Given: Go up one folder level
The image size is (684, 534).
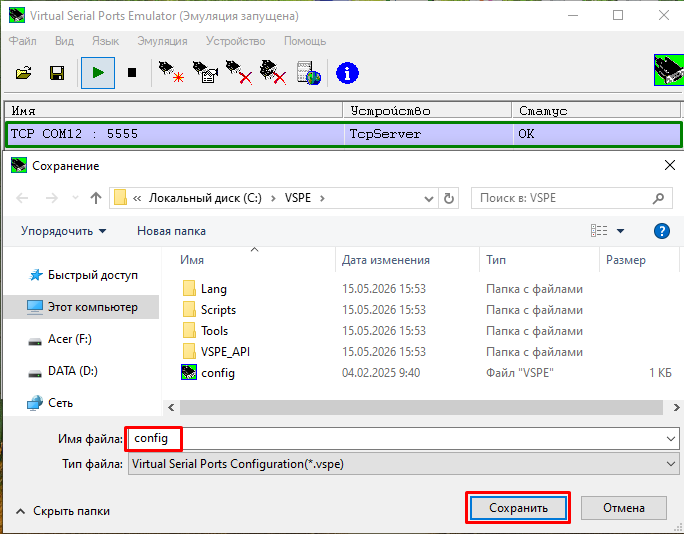Looking at the screenshot, I should (x=96, y=199).
